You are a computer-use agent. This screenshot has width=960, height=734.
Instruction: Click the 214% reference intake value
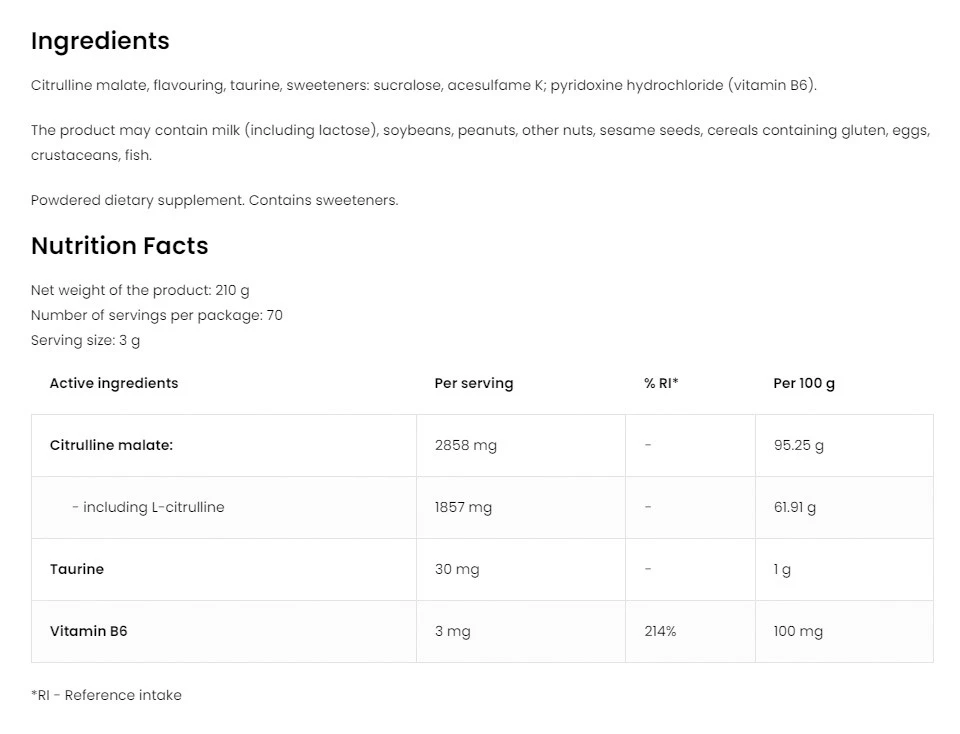click(660, 631)
